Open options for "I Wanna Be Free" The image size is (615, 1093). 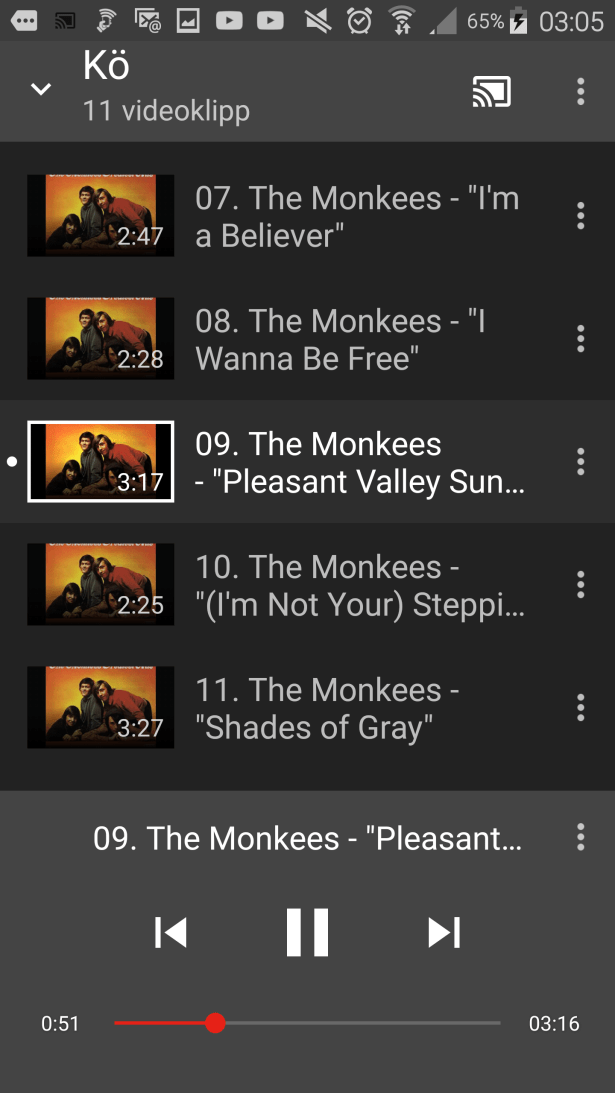[x=580, y=339]
